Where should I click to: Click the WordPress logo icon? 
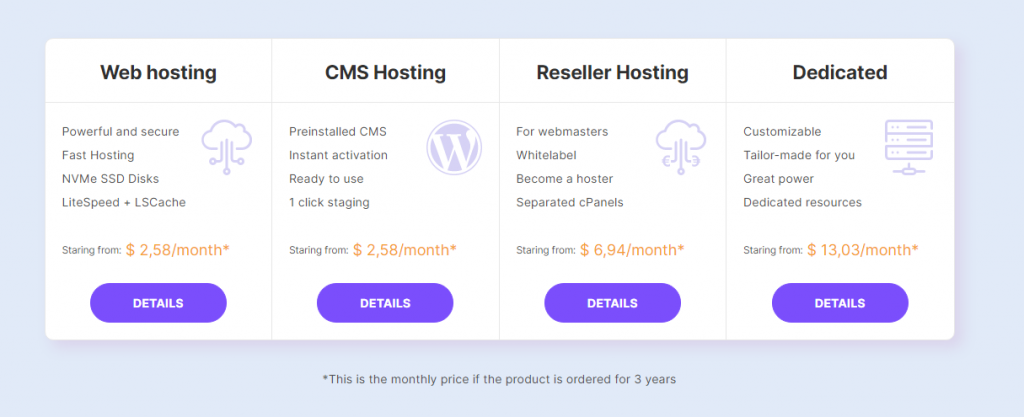(453, 146)
